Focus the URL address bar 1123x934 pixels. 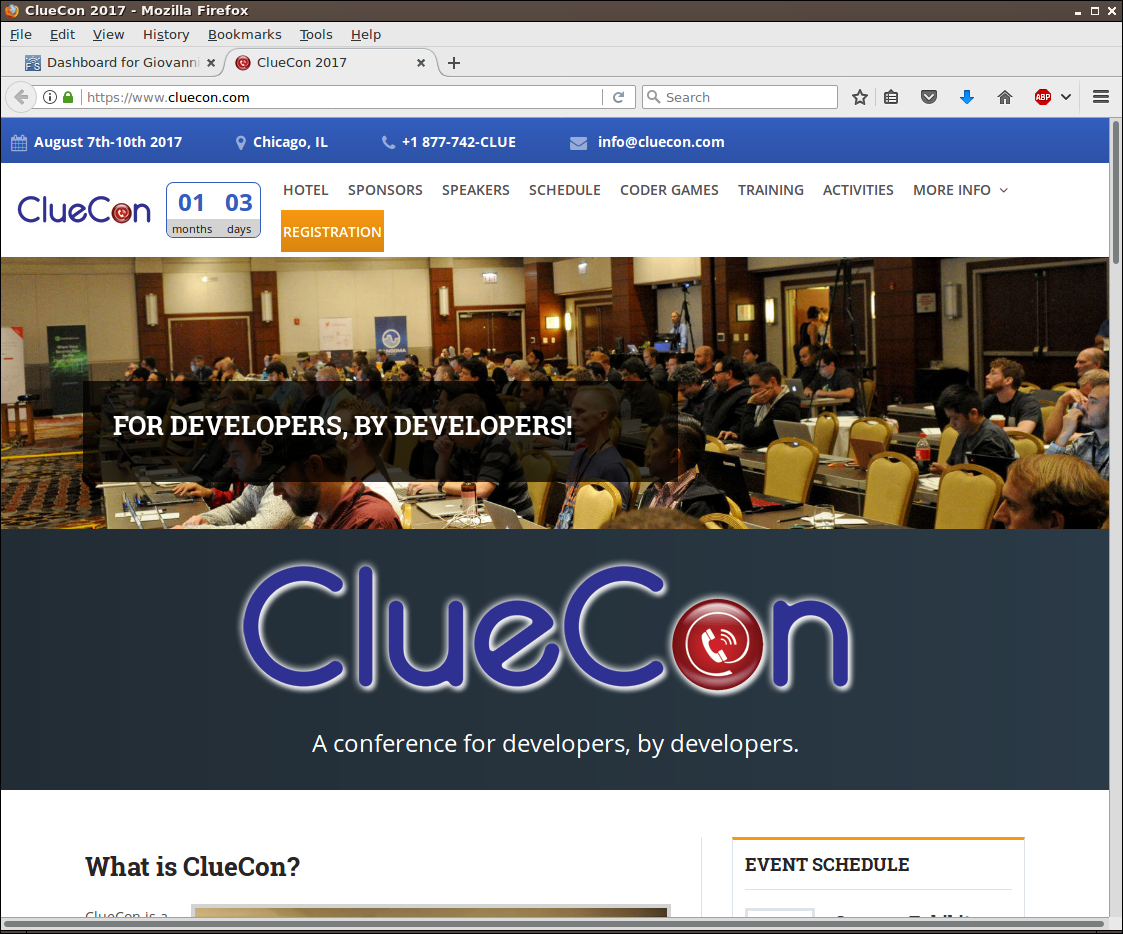pos(344,97)
